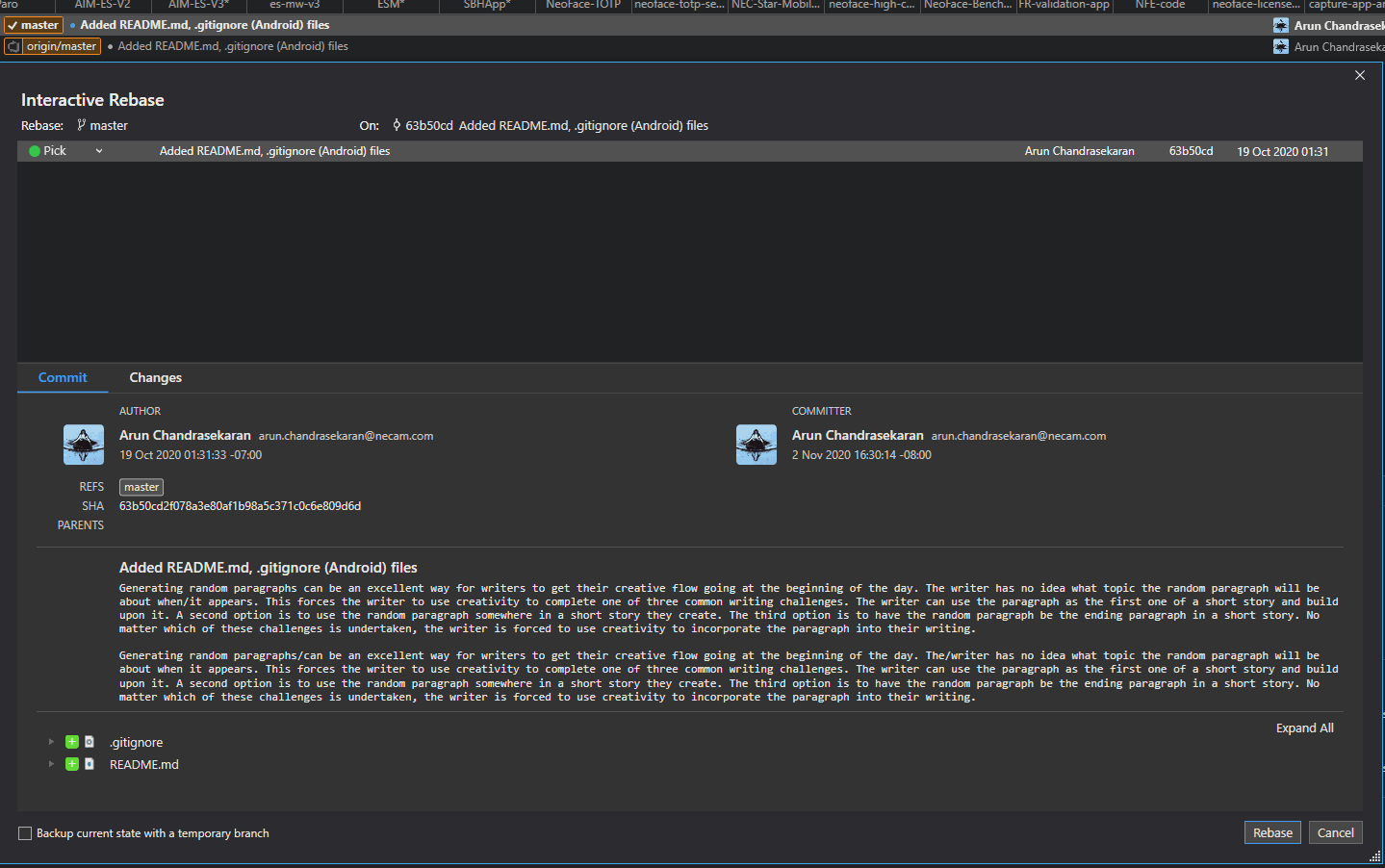Click the commit icon next to 63b50cd
Screen dimensions: 1385x868
coord(396,125)
